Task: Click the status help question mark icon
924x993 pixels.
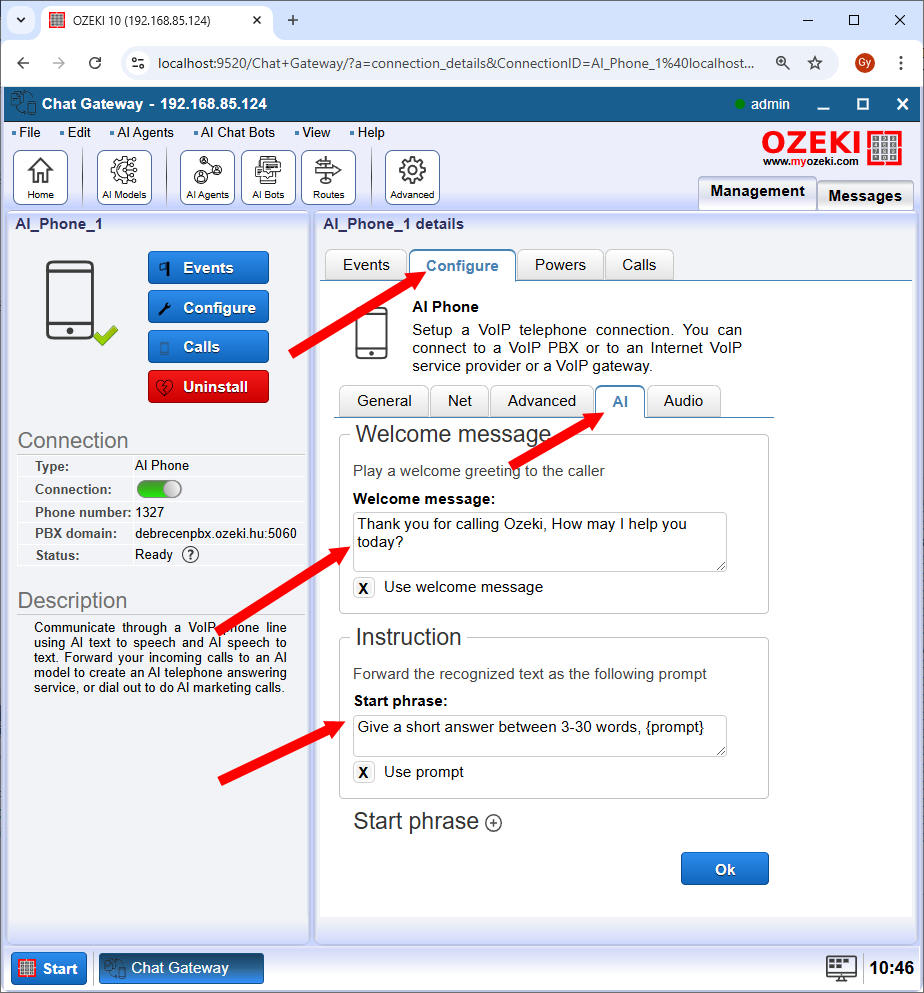Action: 191,555
